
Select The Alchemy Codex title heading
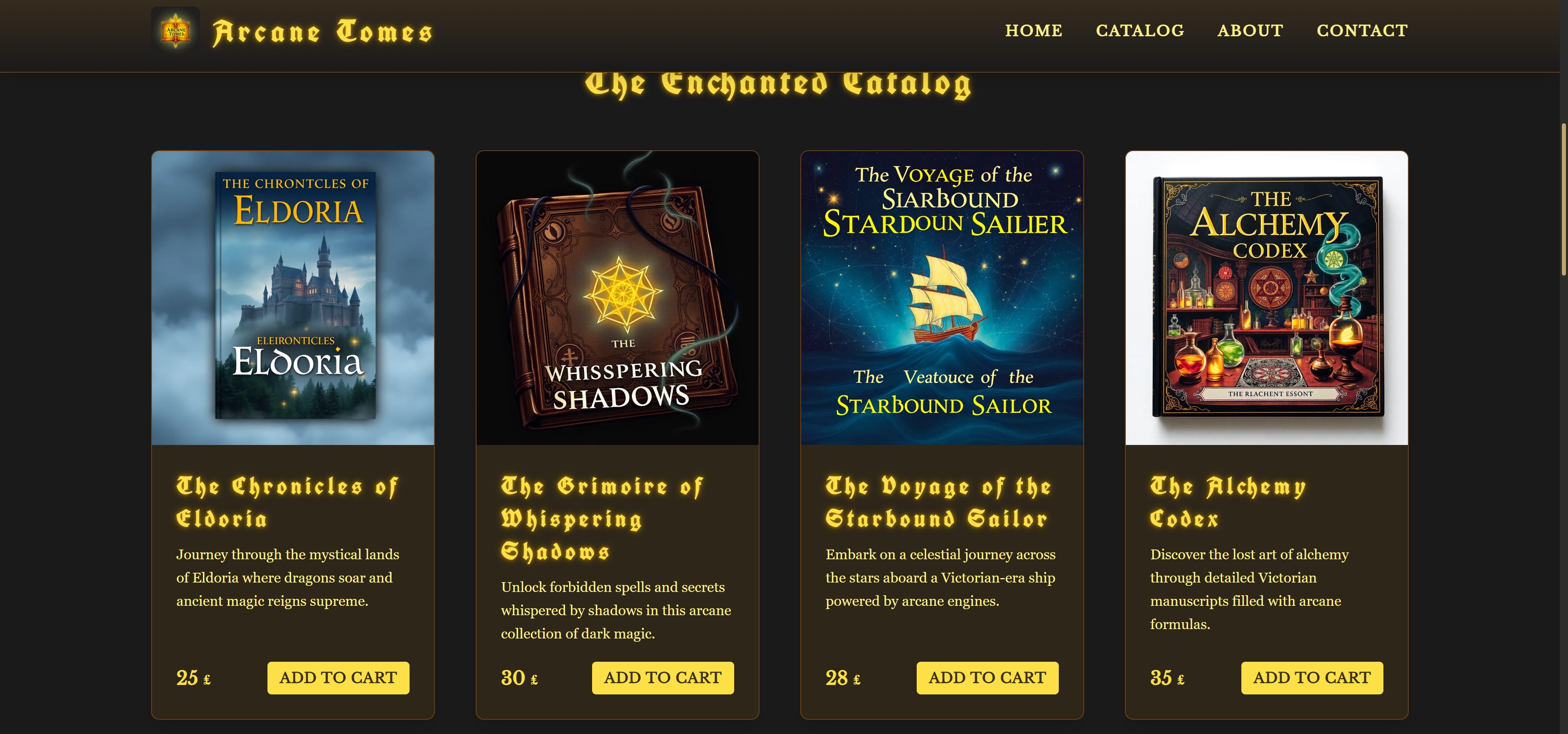coord(1228,503)
